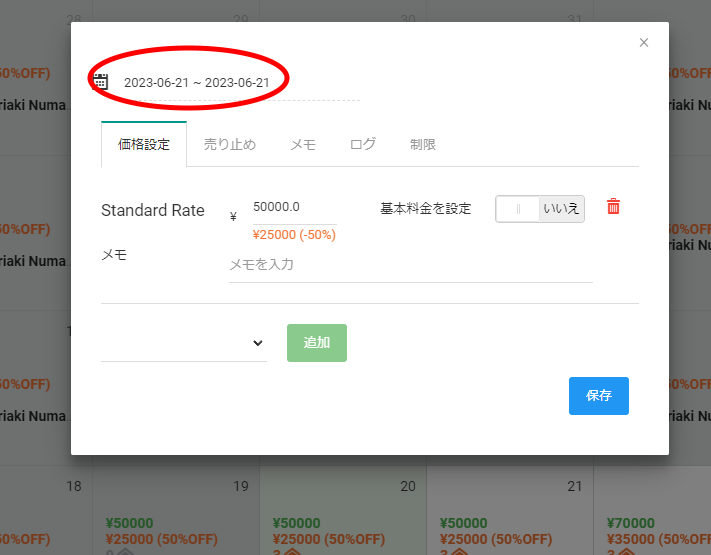Click the ¥25000 (-50%) discount text
This screenshot has width=711, height=555.
[x=294, y=235]
